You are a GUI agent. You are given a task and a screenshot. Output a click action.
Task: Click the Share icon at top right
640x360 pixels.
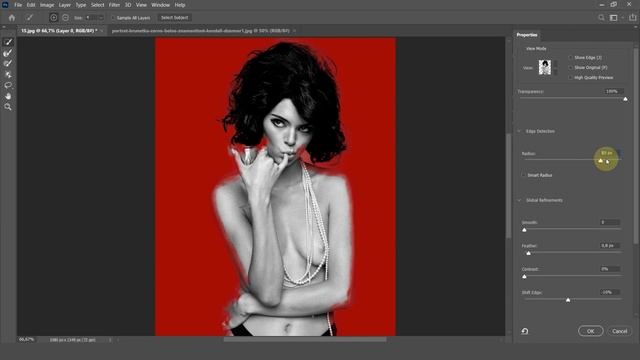pyautogui.click(x=633, y=18)
